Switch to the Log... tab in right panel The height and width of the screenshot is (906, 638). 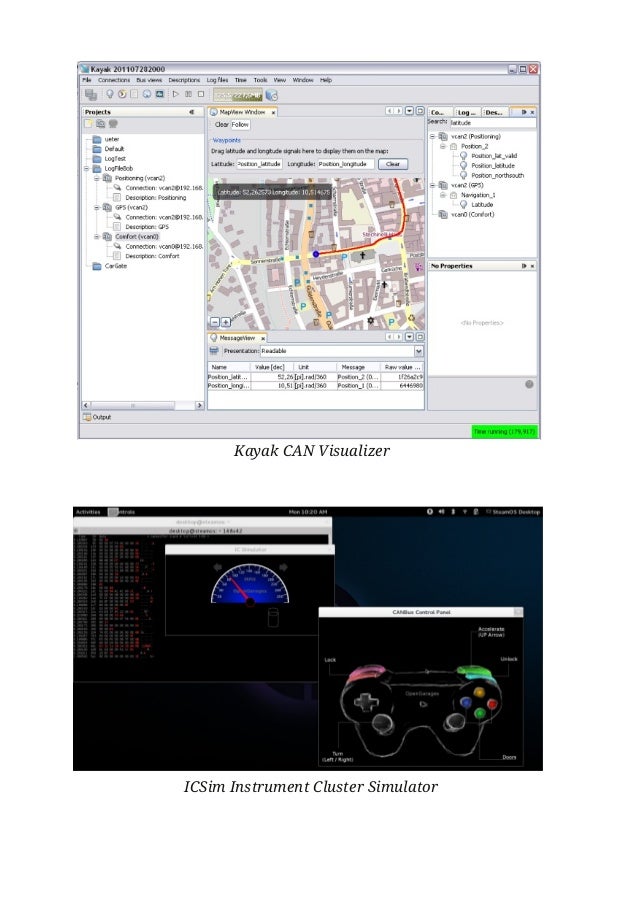coord(467,112)
